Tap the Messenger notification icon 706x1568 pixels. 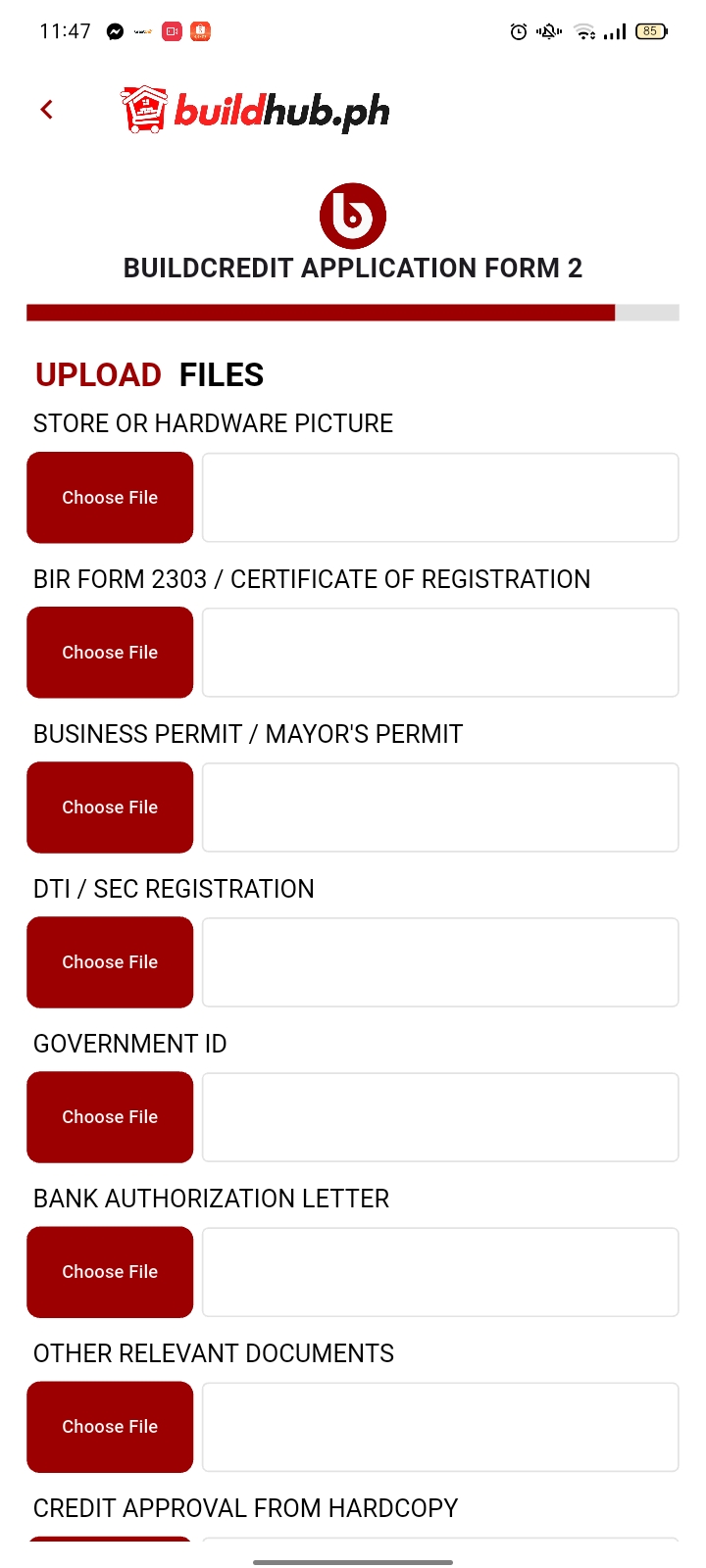point(115,31)
